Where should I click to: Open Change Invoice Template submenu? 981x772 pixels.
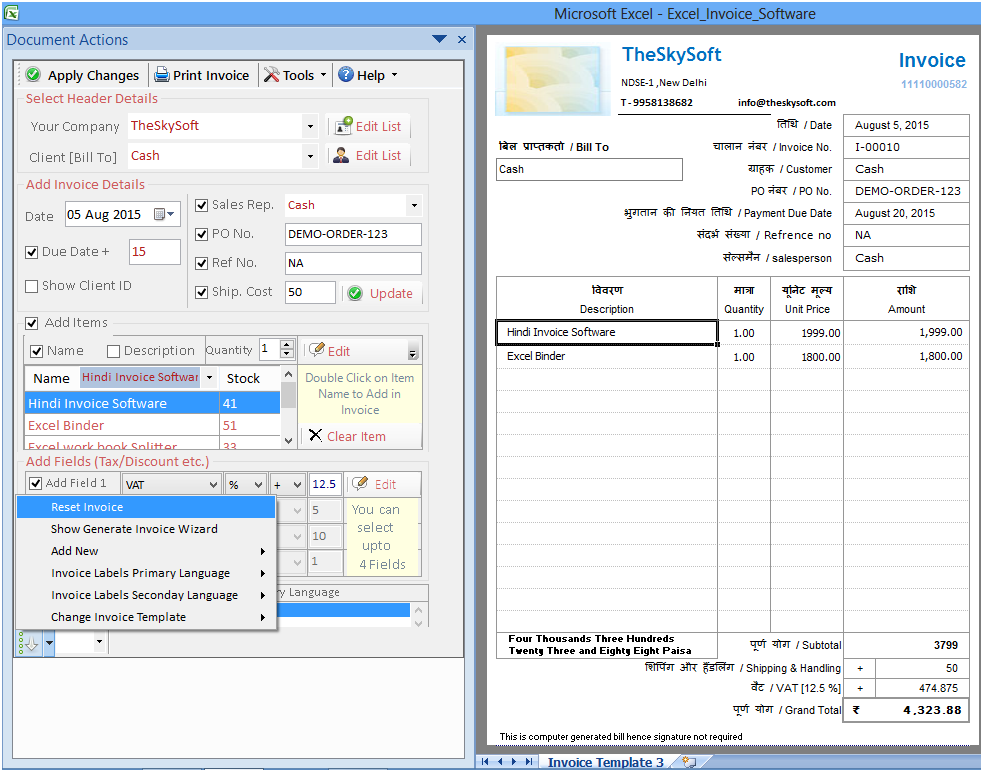(146, 616)
